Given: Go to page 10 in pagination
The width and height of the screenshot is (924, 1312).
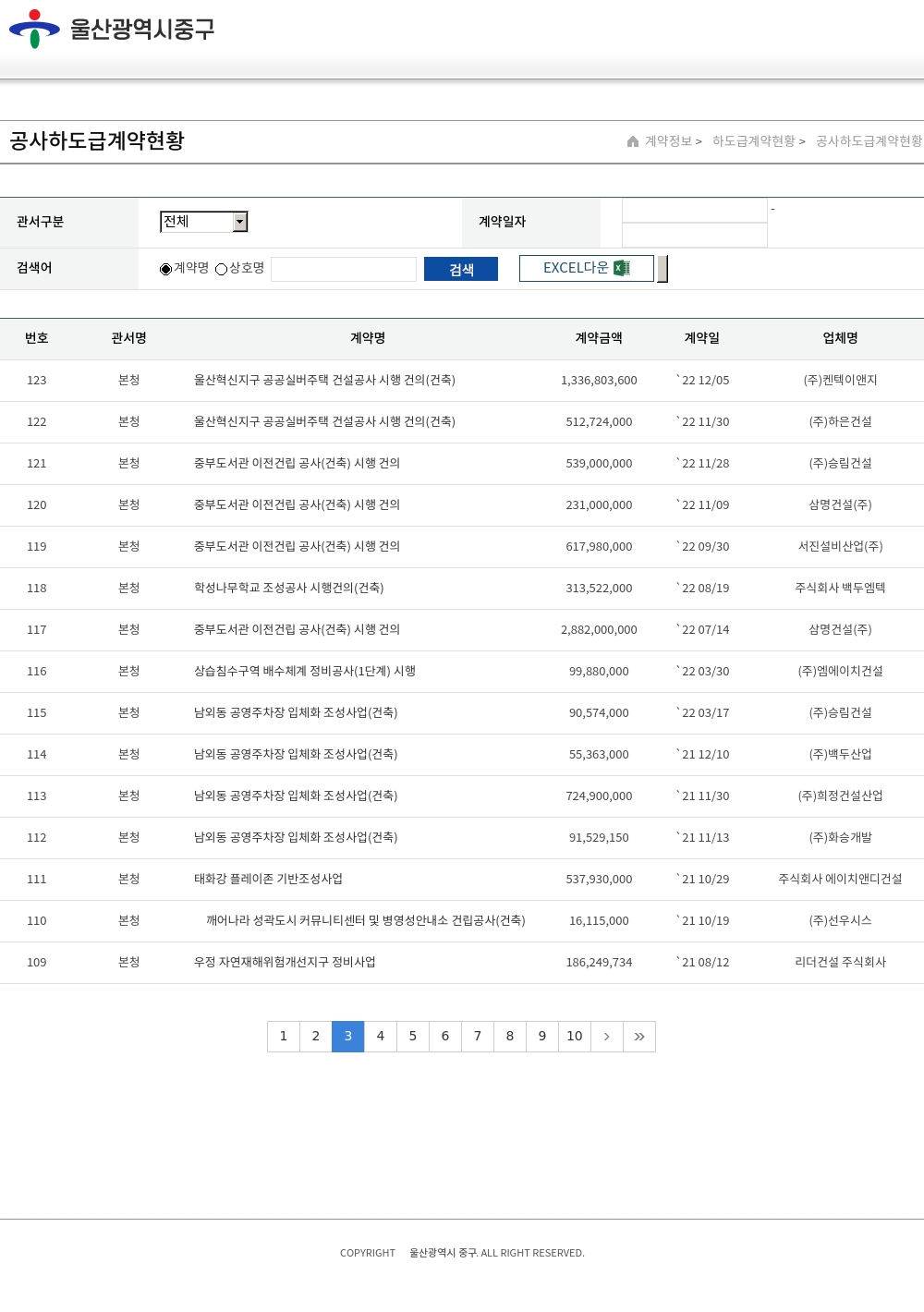Looking at the screenshot, I should point(575,1037).
